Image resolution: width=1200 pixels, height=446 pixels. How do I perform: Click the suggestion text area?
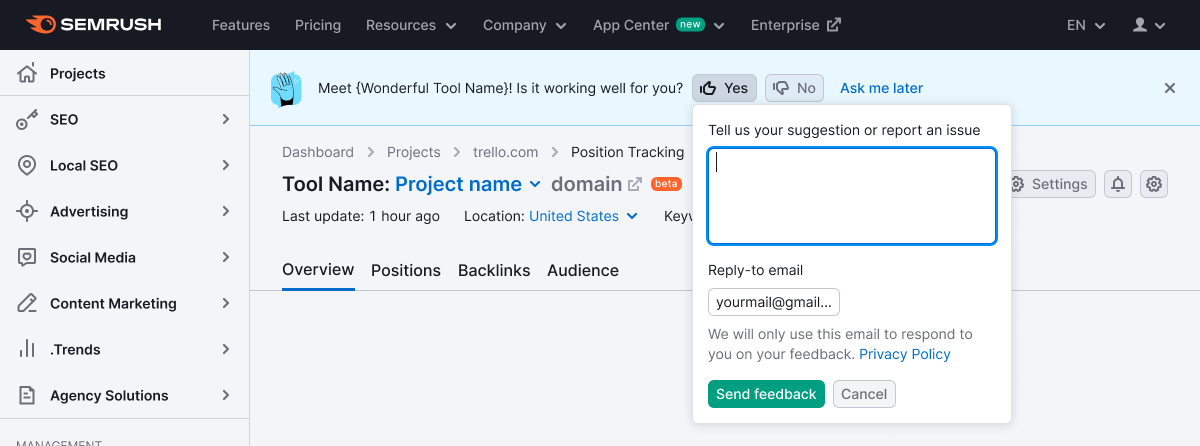851,196
